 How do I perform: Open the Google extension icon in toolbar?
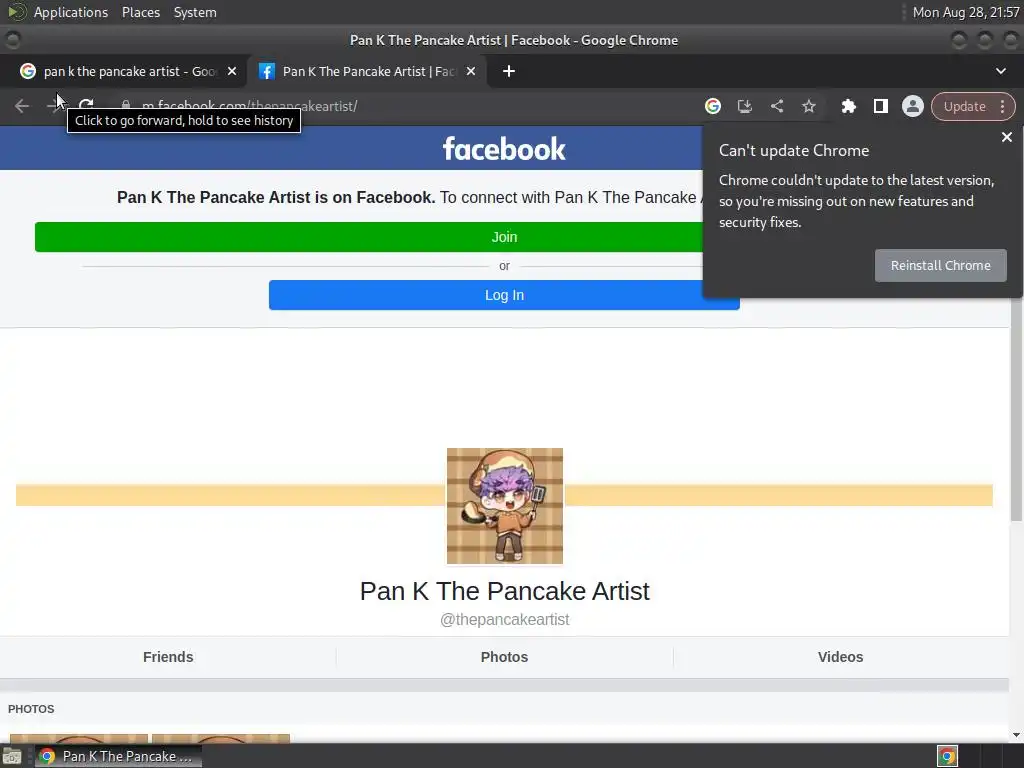[712, 106]
